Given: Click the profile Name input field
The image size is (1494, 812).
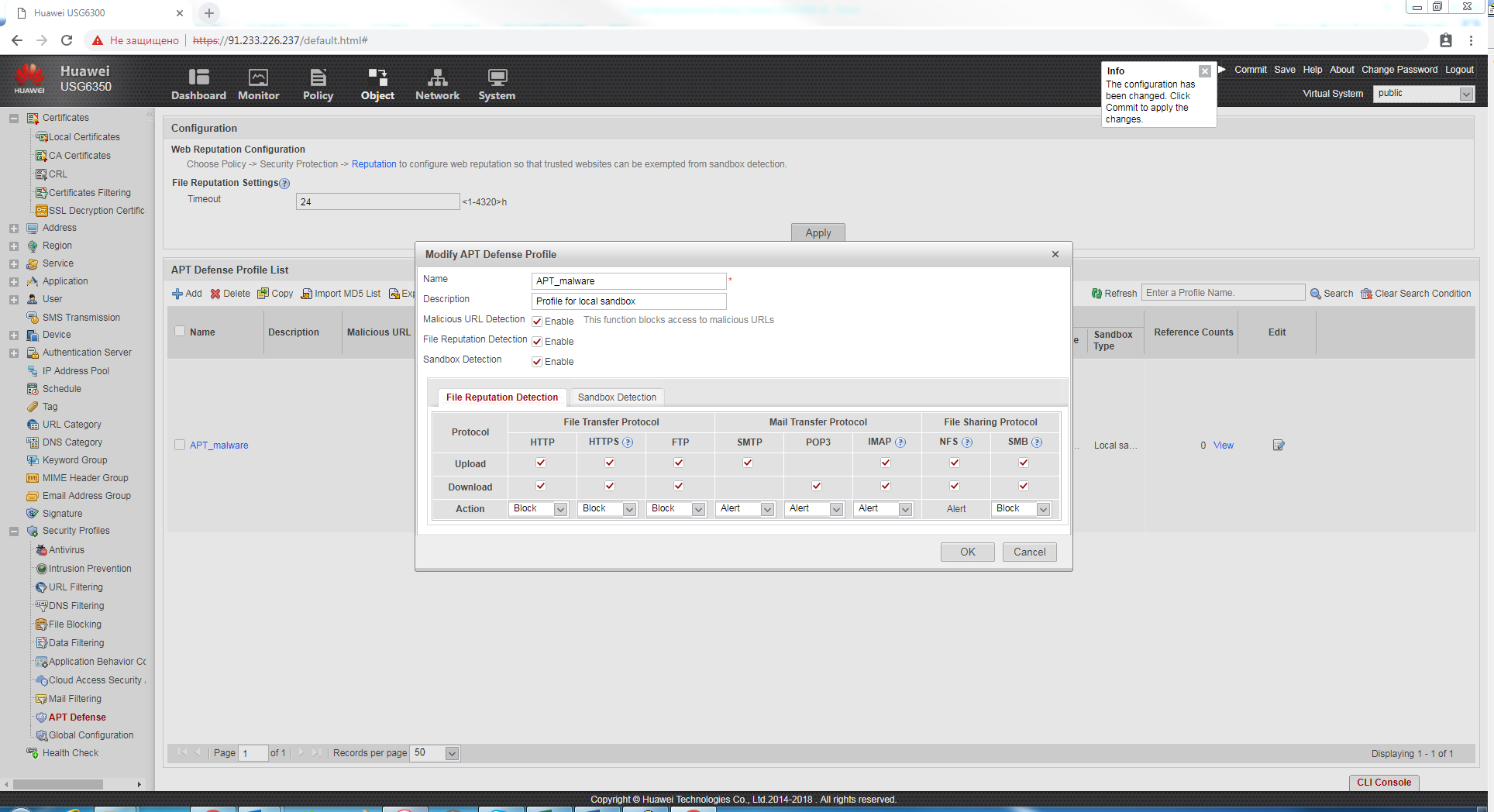Looking at the screenshot, I should [x=629, y=281].
